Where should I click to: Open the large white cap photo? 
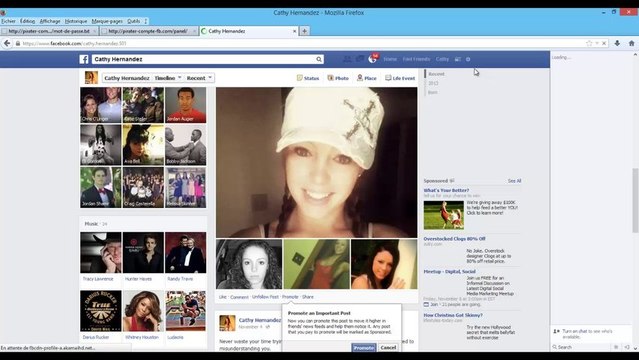[317, 162]
